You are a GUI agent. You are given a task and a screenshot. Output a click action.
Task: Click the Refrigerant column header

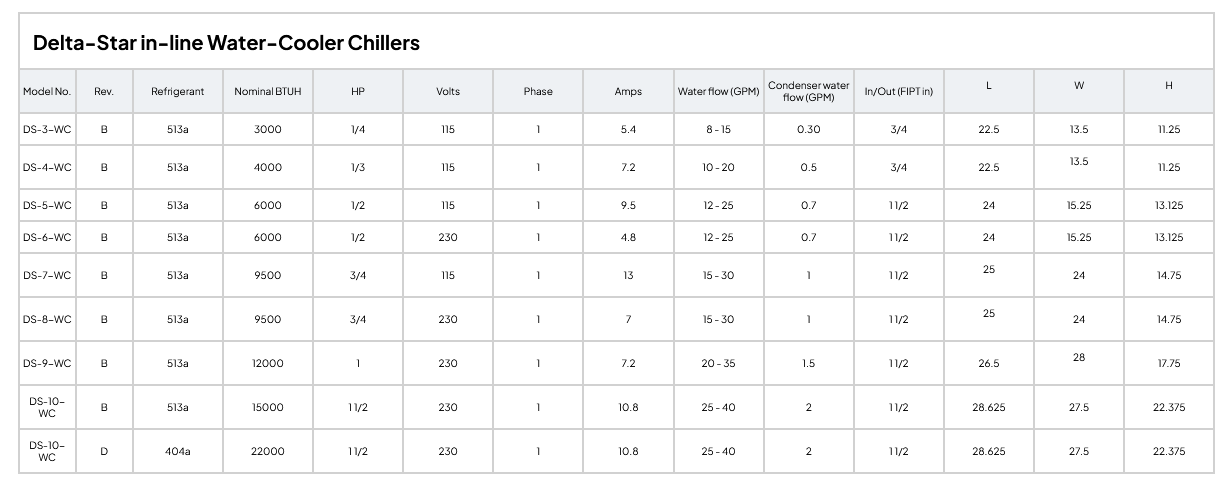coord(178,92)
